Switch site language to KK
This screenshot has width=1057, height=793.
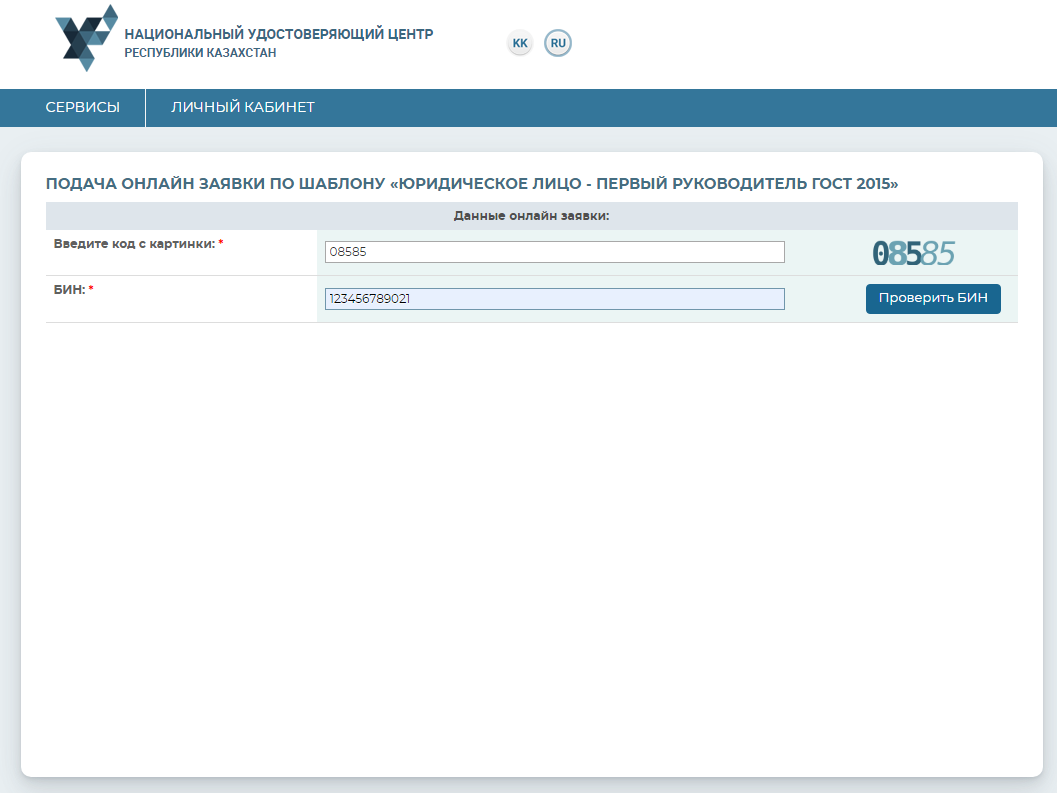(520, 43)
